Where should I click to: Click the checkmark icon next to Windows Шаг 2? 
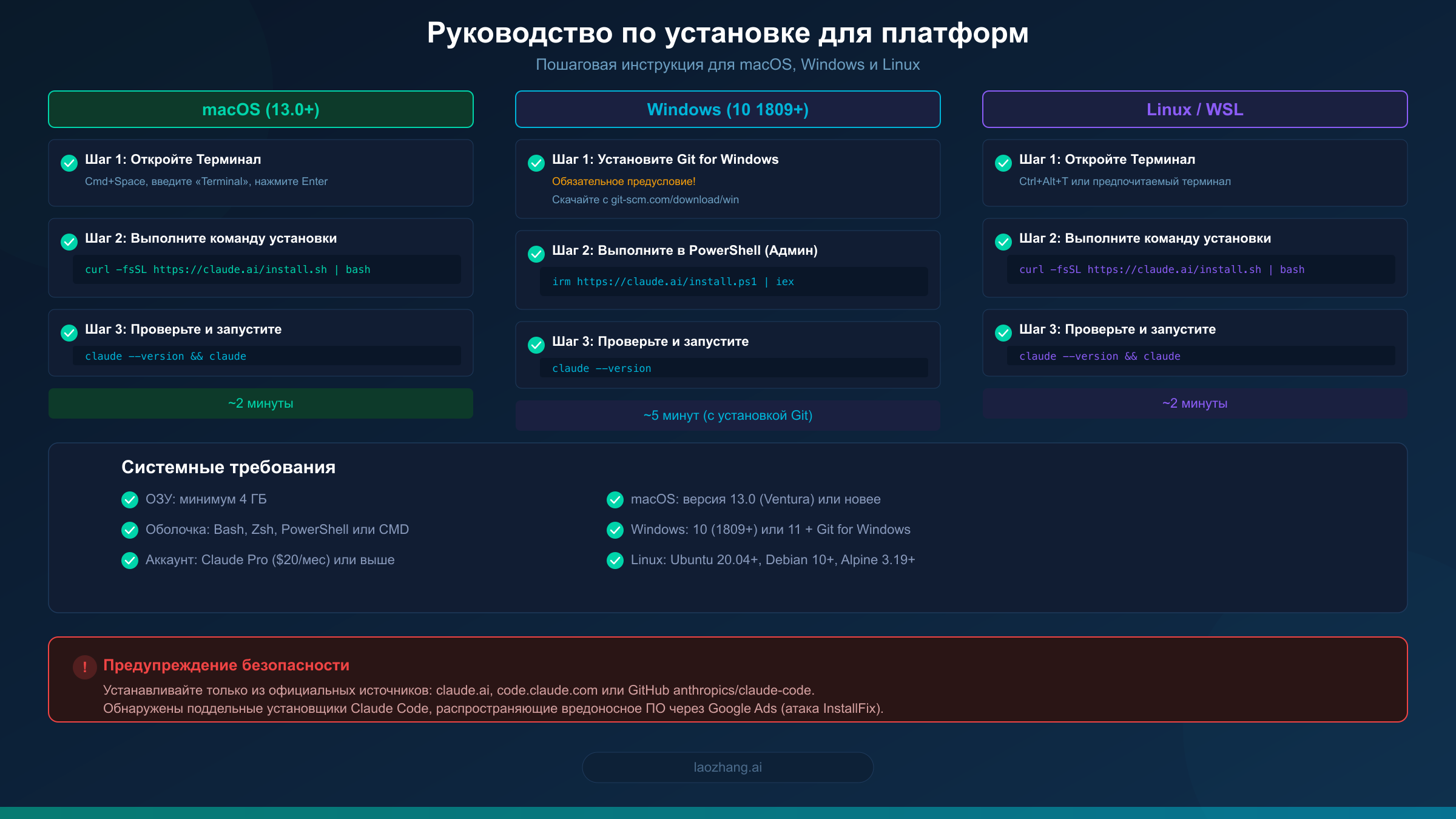[536, 254]
